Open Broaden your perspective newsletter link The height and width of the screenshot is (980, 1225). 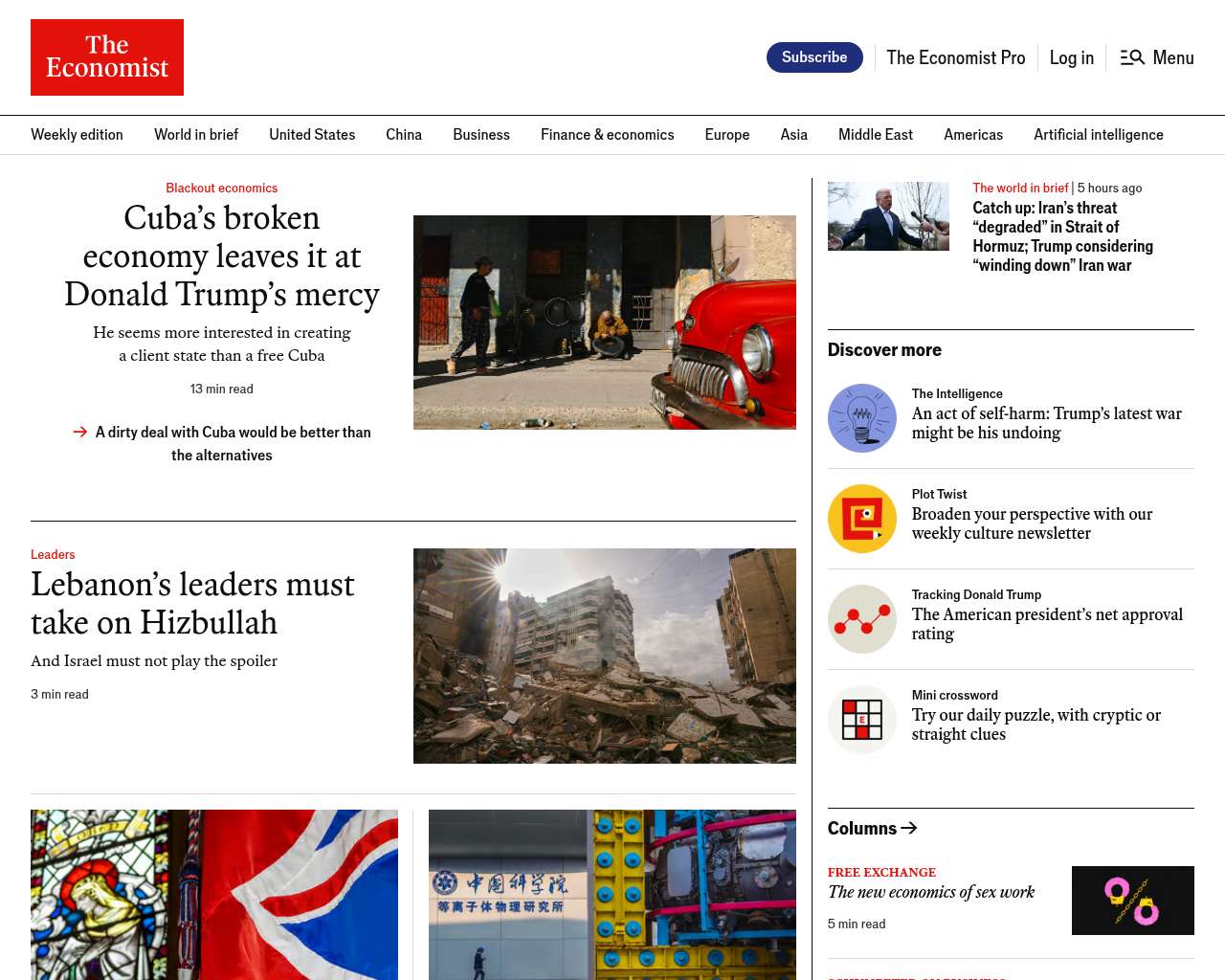click(1032, 523)
